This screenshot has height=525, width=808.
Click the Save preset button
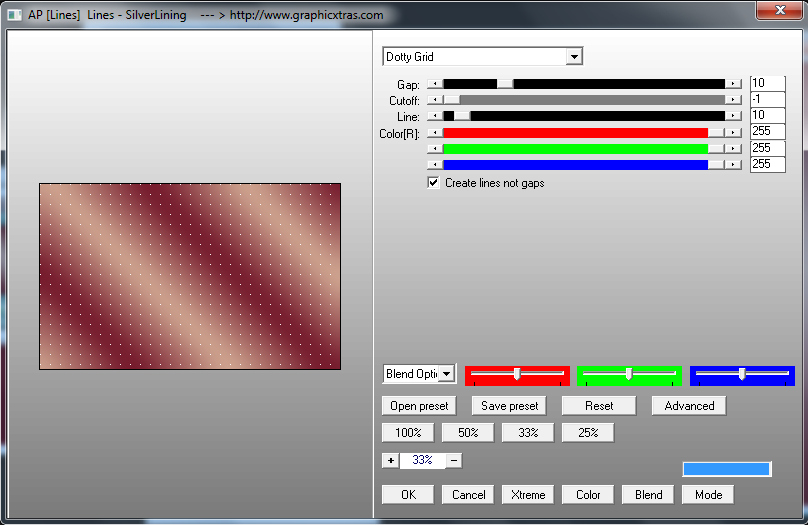(509, 406)
